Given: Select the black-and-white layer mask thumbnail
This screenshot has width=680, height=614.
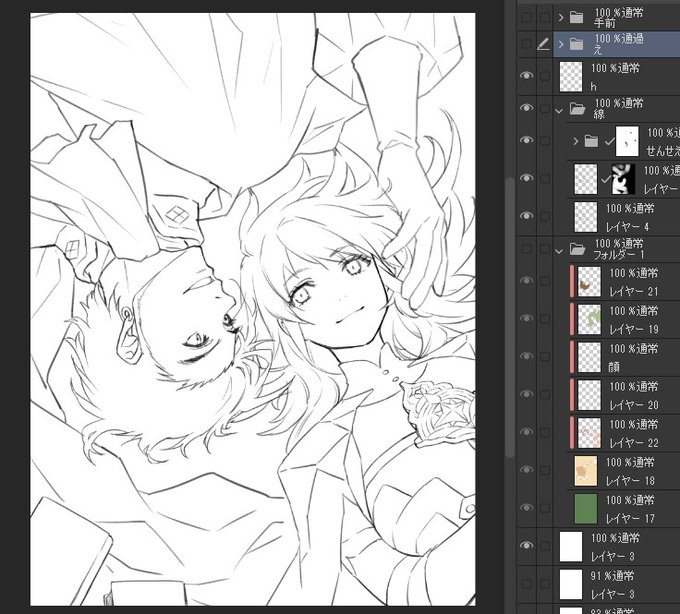Looking at the screenshot, I should (623, 179).
